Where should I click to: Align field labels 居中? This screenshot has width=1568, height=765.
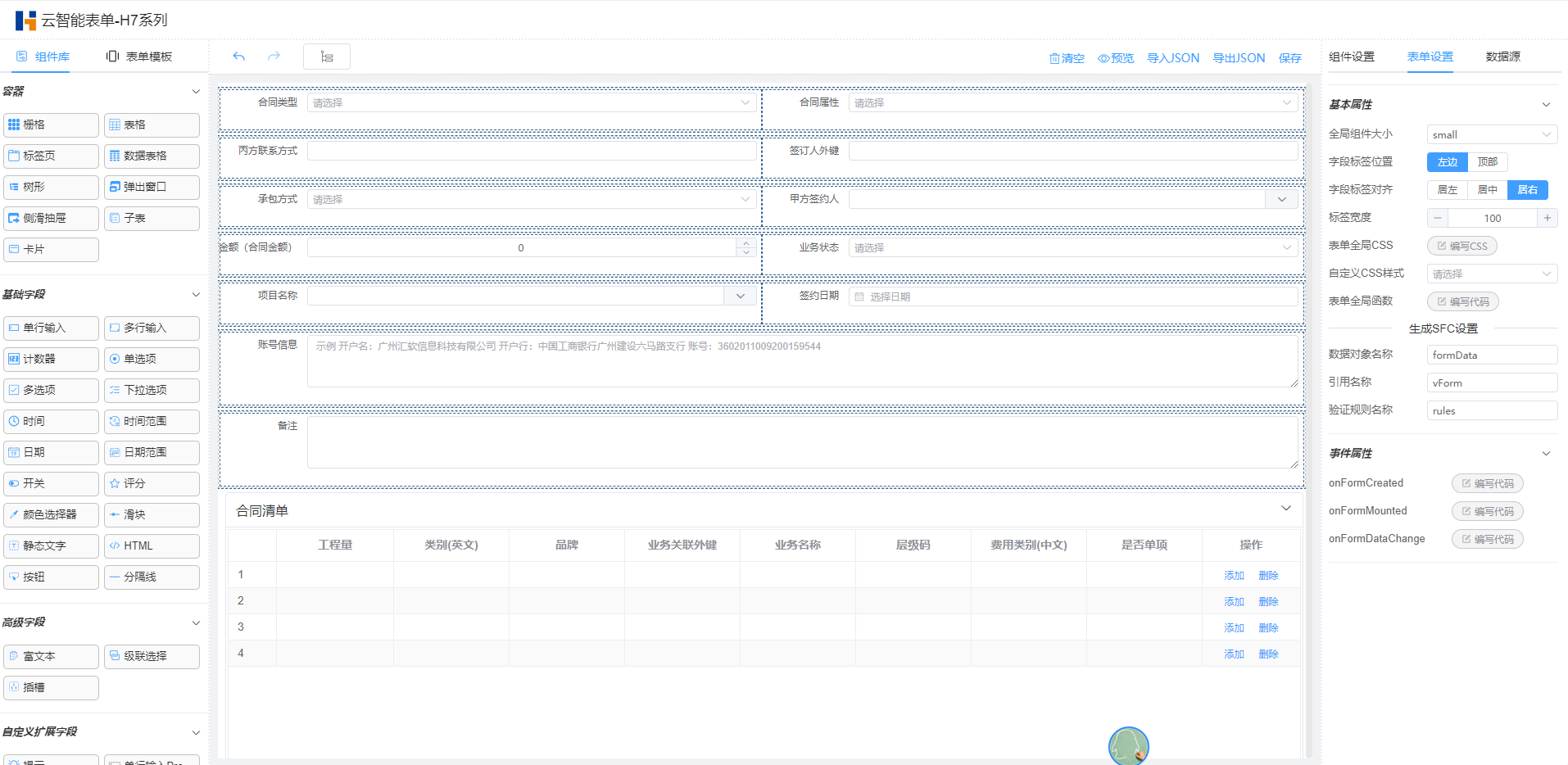pyautogui.click(x=1487, y=190)
